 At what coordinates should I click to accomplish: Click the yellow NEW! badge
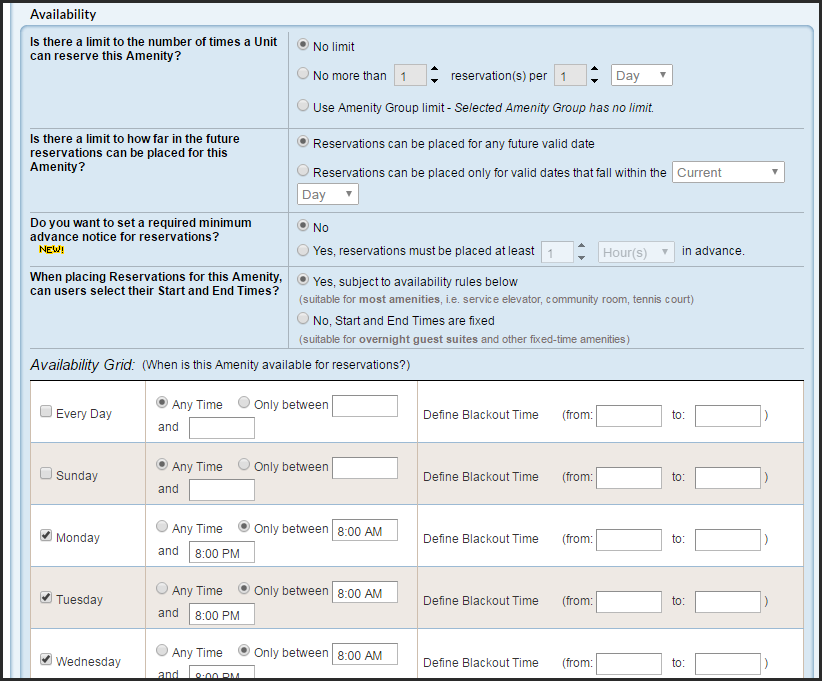click(x=51, y=250)
